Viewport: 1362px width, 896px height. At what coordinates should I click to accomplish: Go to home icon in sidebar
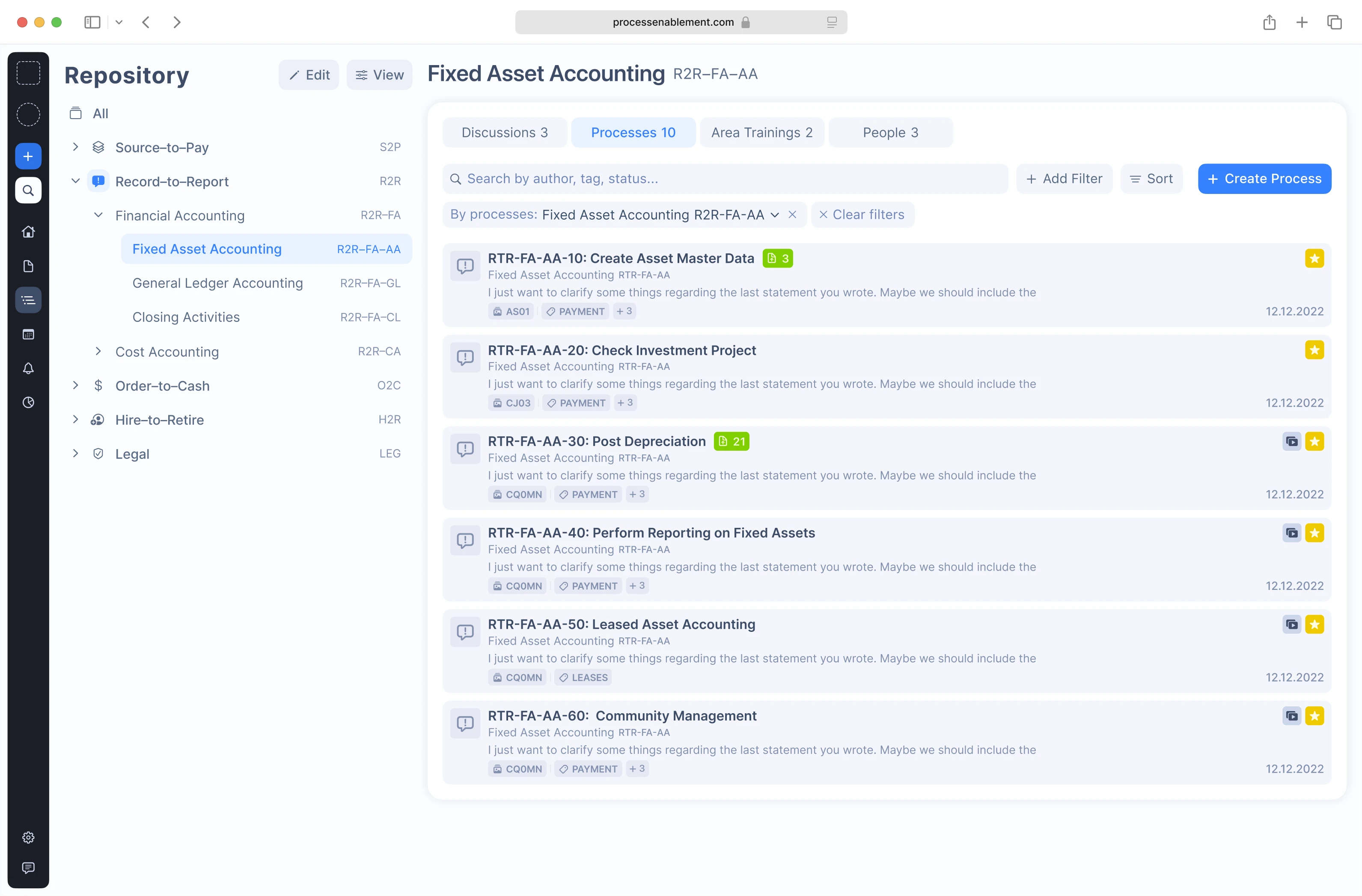coord(28,232)
